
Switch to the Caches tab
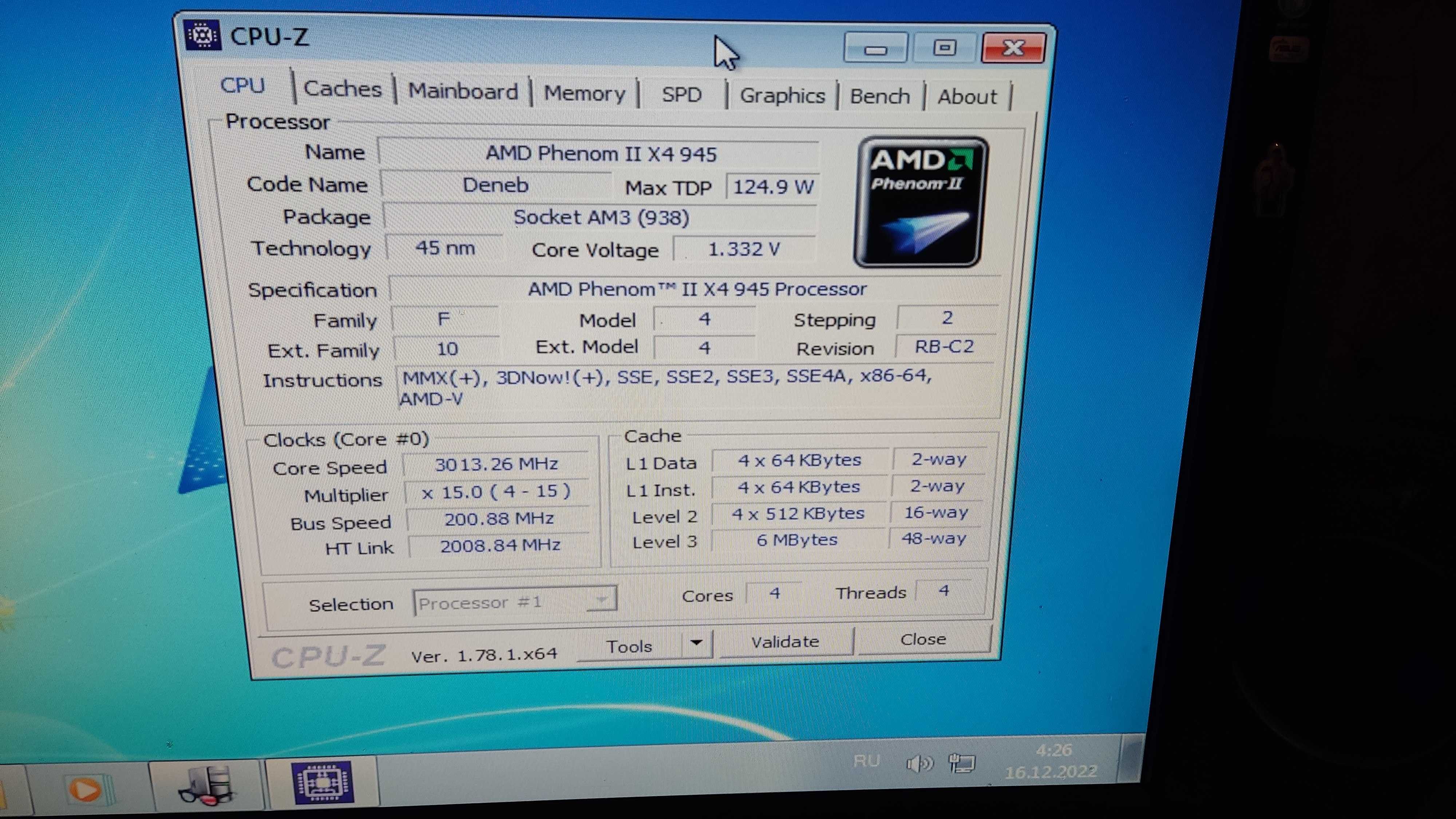[343, 89]
